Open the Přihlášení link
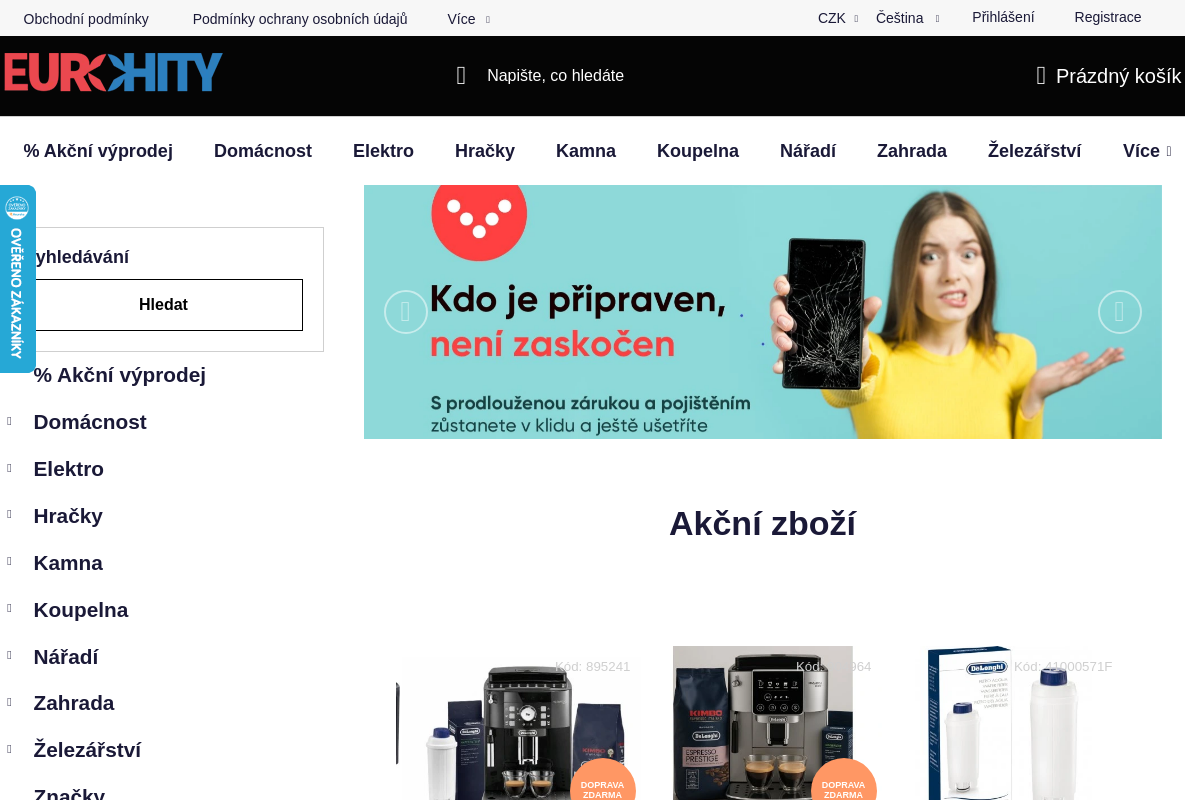The width and height of the screenshot is (1200, 800). [x=1003, y=17]
